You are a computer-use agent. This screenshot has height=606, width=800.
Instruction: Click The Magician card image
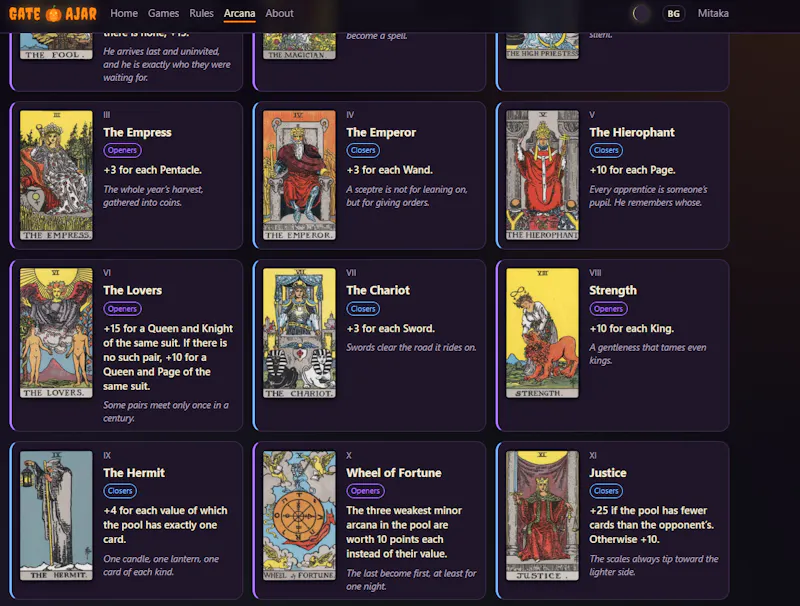299,46
